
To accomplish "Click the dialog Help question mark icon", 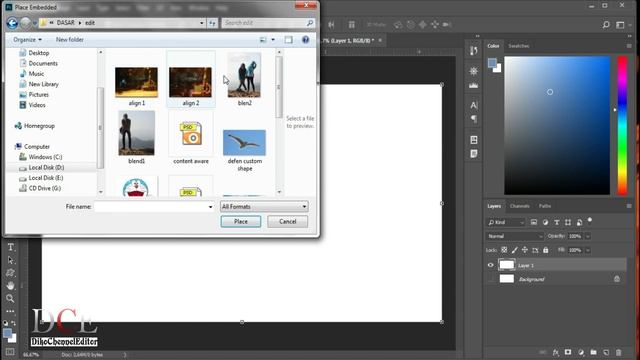I will coord(305,40).
